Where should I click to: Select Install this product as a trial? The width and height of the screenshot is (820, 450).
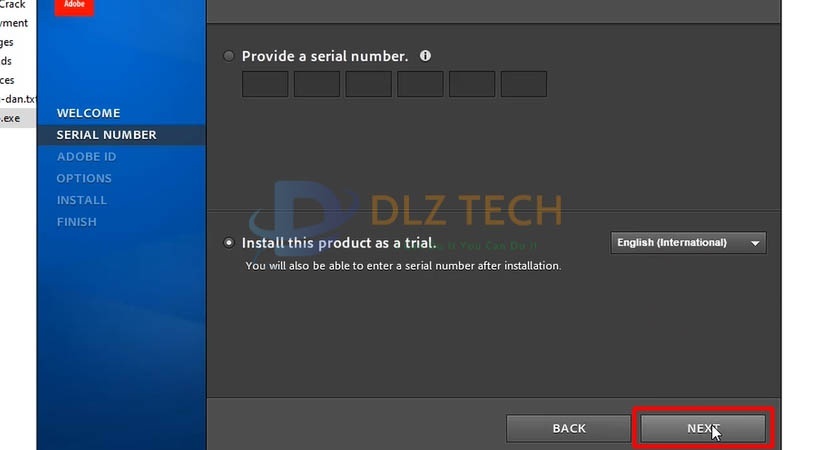pyautogui.click(x=229, y=243)
